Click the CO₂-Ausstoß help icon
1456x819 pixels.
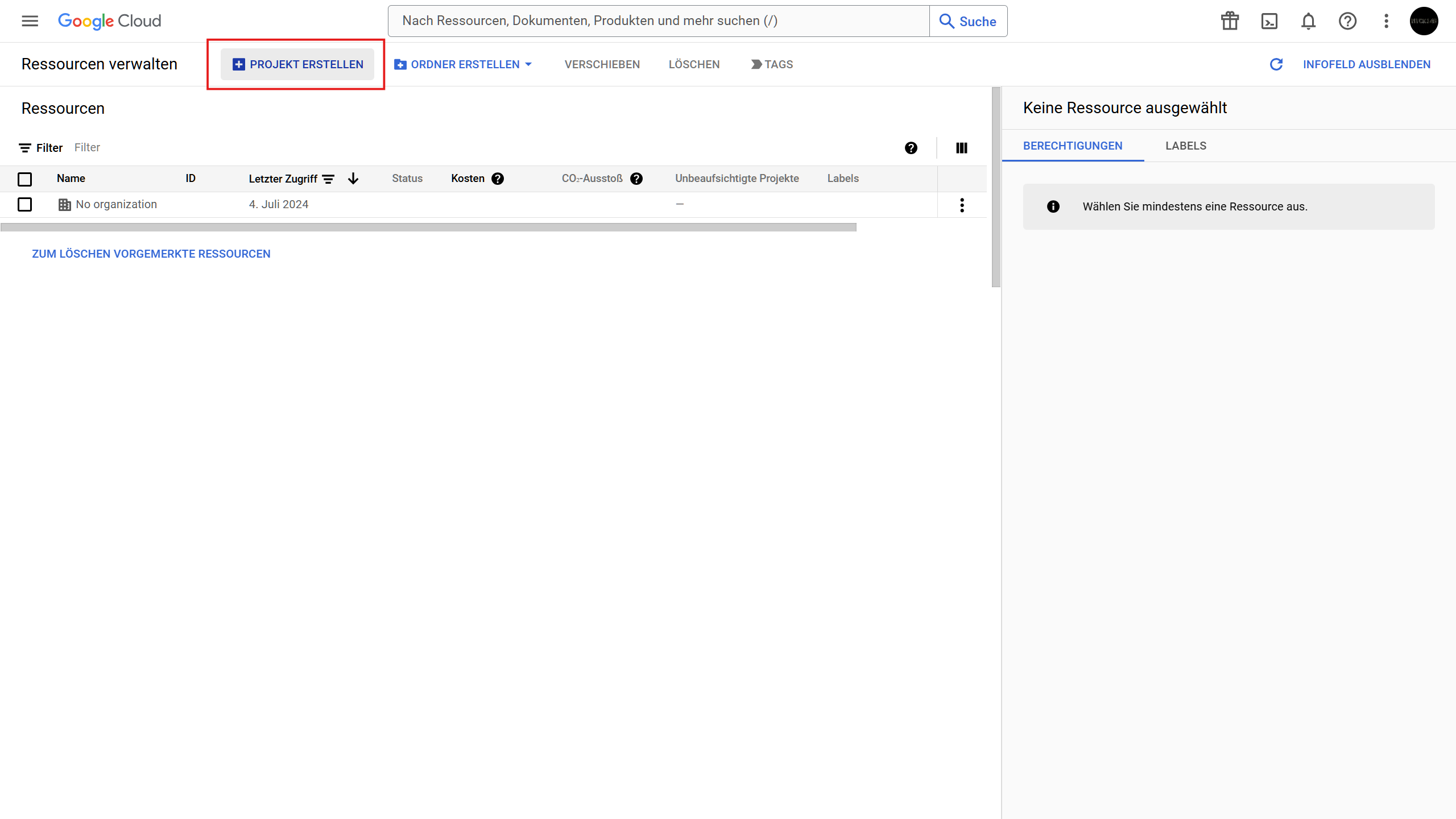click(x=636, y=179)
